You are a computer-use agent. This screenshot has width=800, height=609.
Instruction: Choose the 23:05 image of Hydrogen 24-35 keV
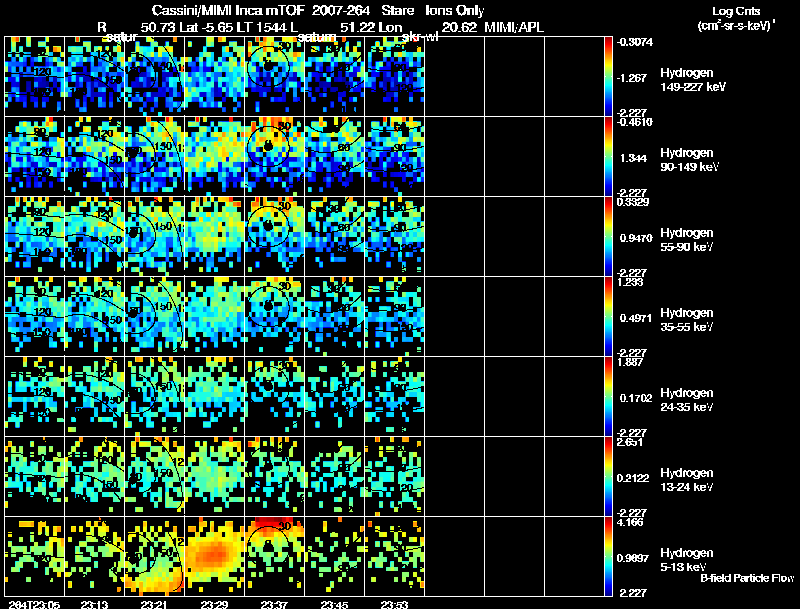(34, 396)
